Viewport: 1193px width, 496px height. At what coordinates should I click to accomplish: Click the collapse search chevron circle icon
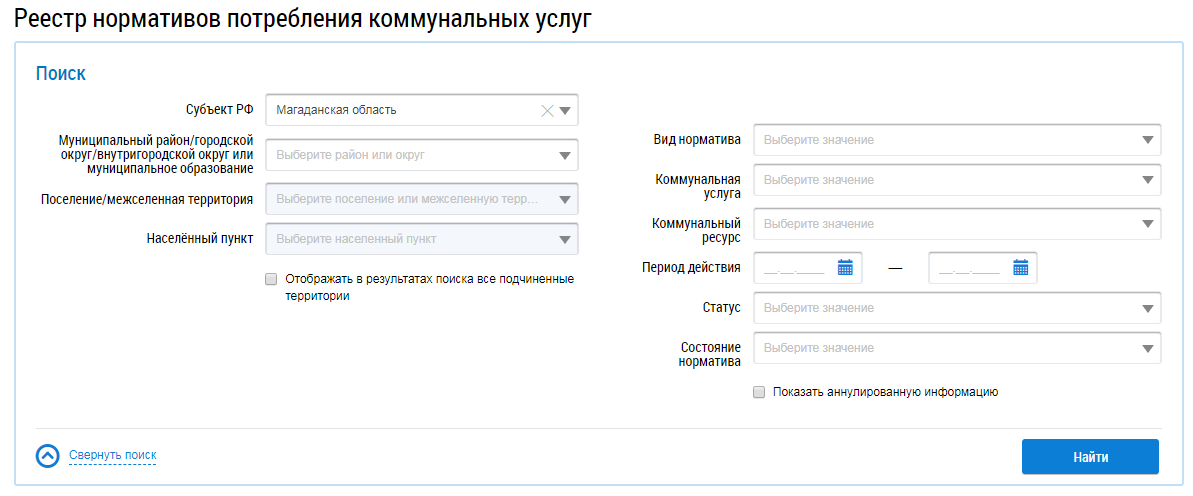tap(48, 456)
